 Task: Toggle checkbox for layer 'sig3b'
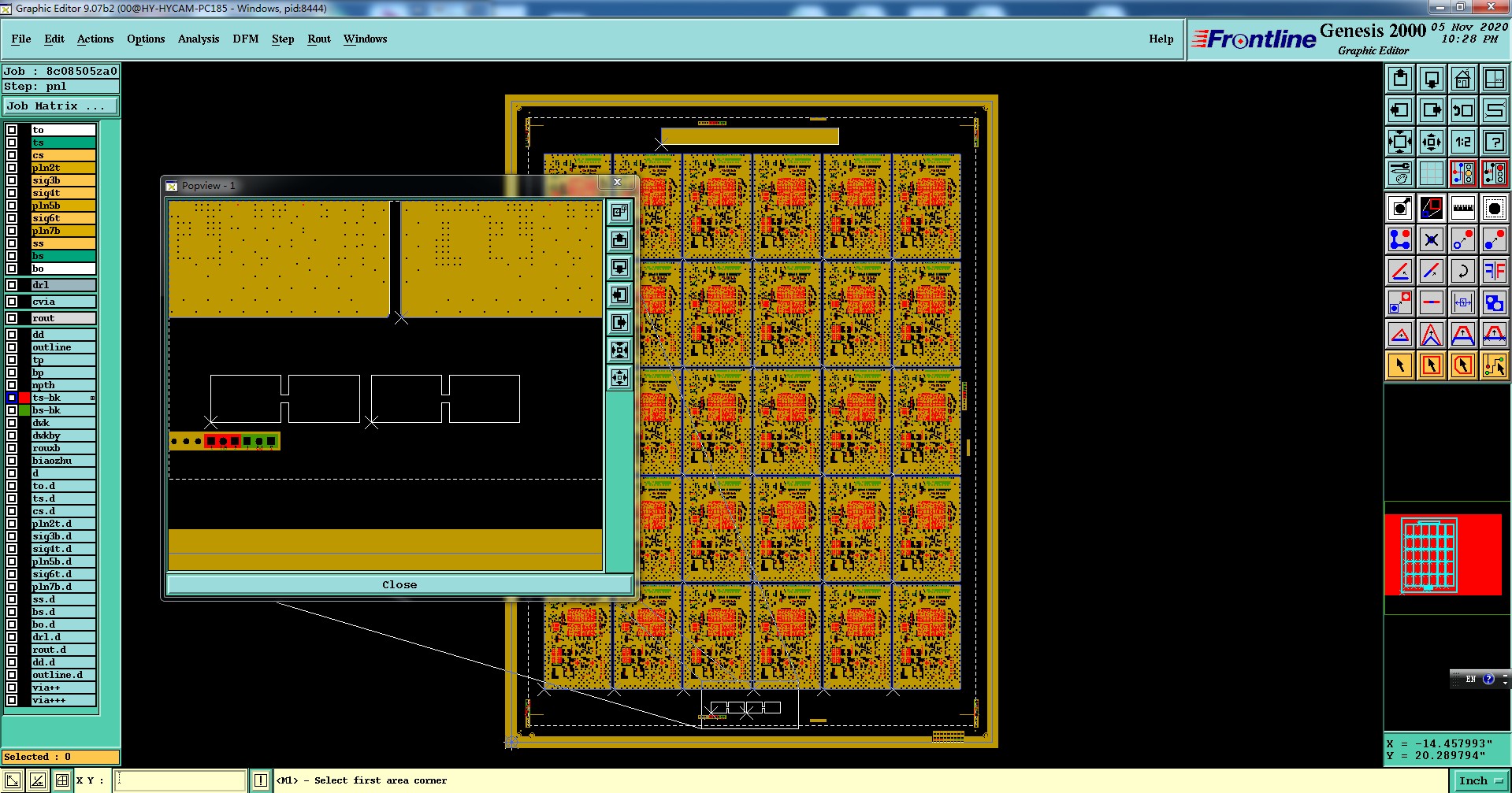[x=12, y=180]
